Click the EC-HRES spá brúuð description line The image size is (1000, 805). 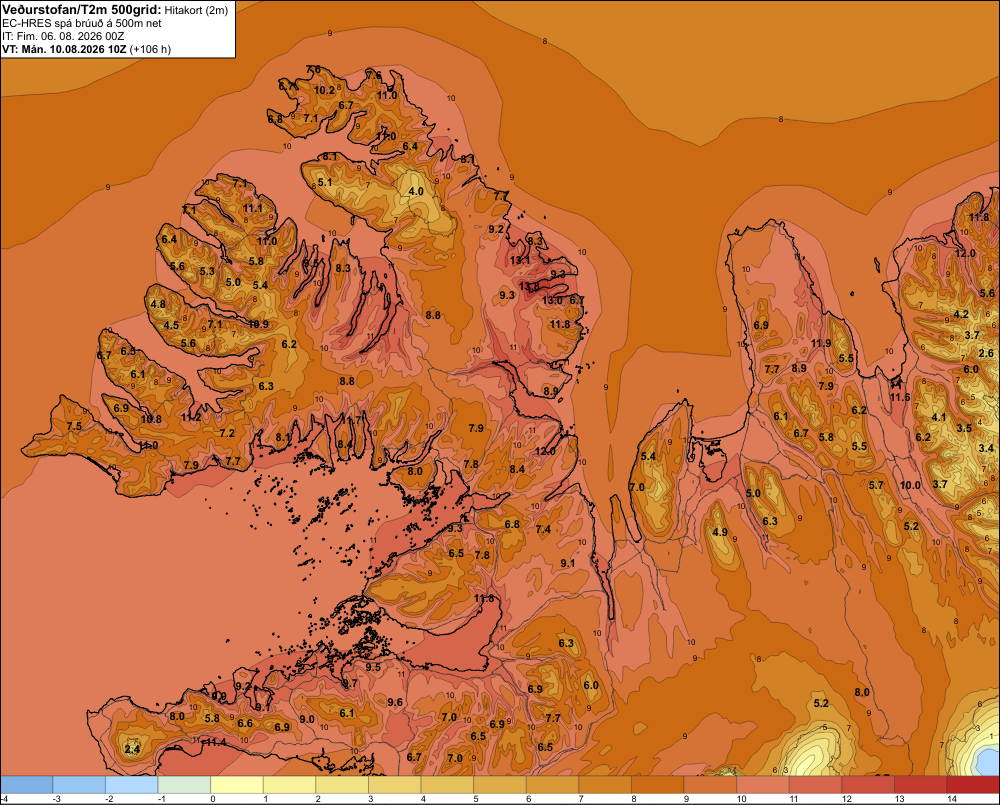point(82,24)
